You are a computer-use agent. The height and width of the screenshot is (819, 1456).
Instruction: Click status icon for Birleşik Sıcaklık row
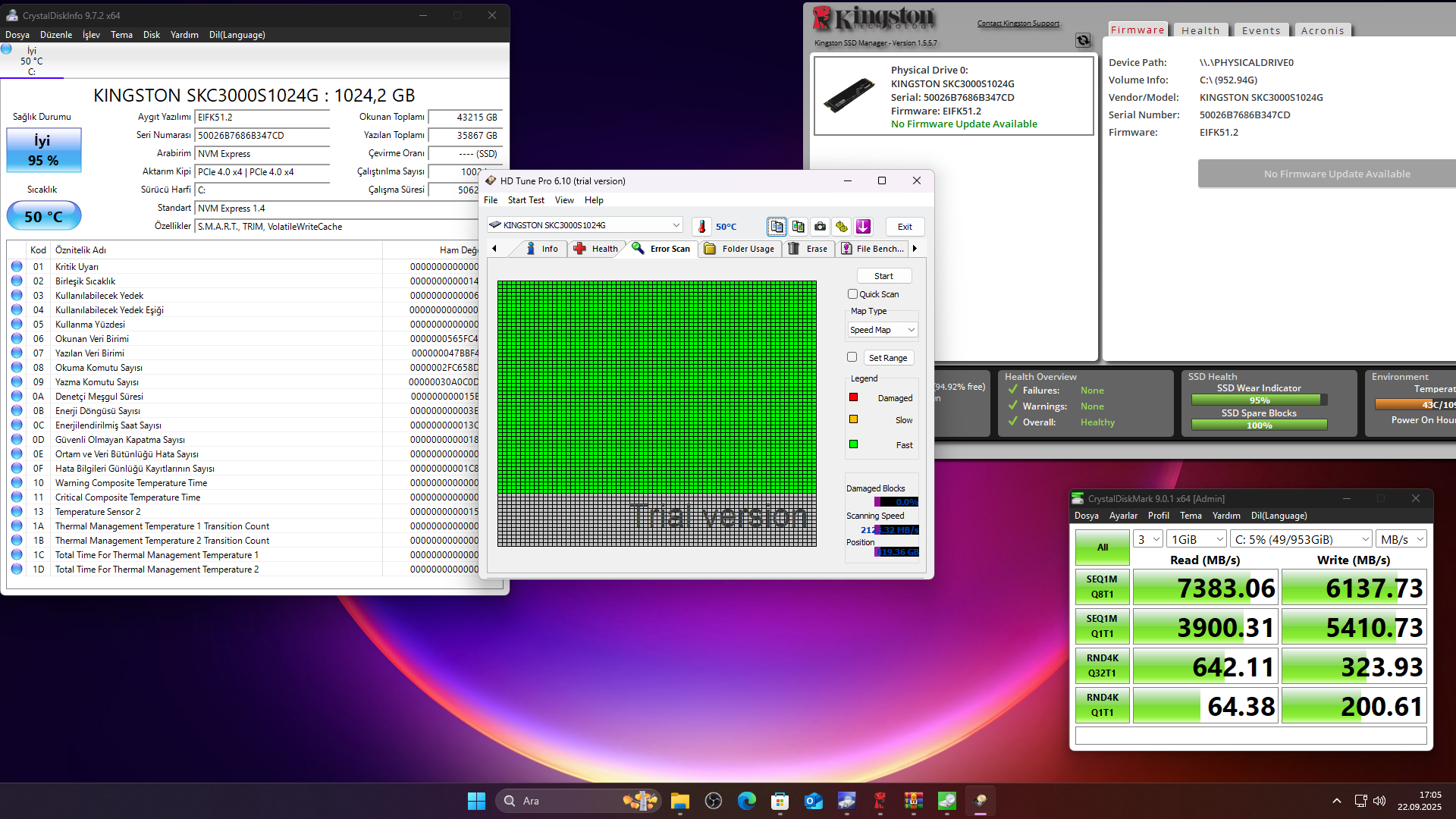tap(17, 281)
